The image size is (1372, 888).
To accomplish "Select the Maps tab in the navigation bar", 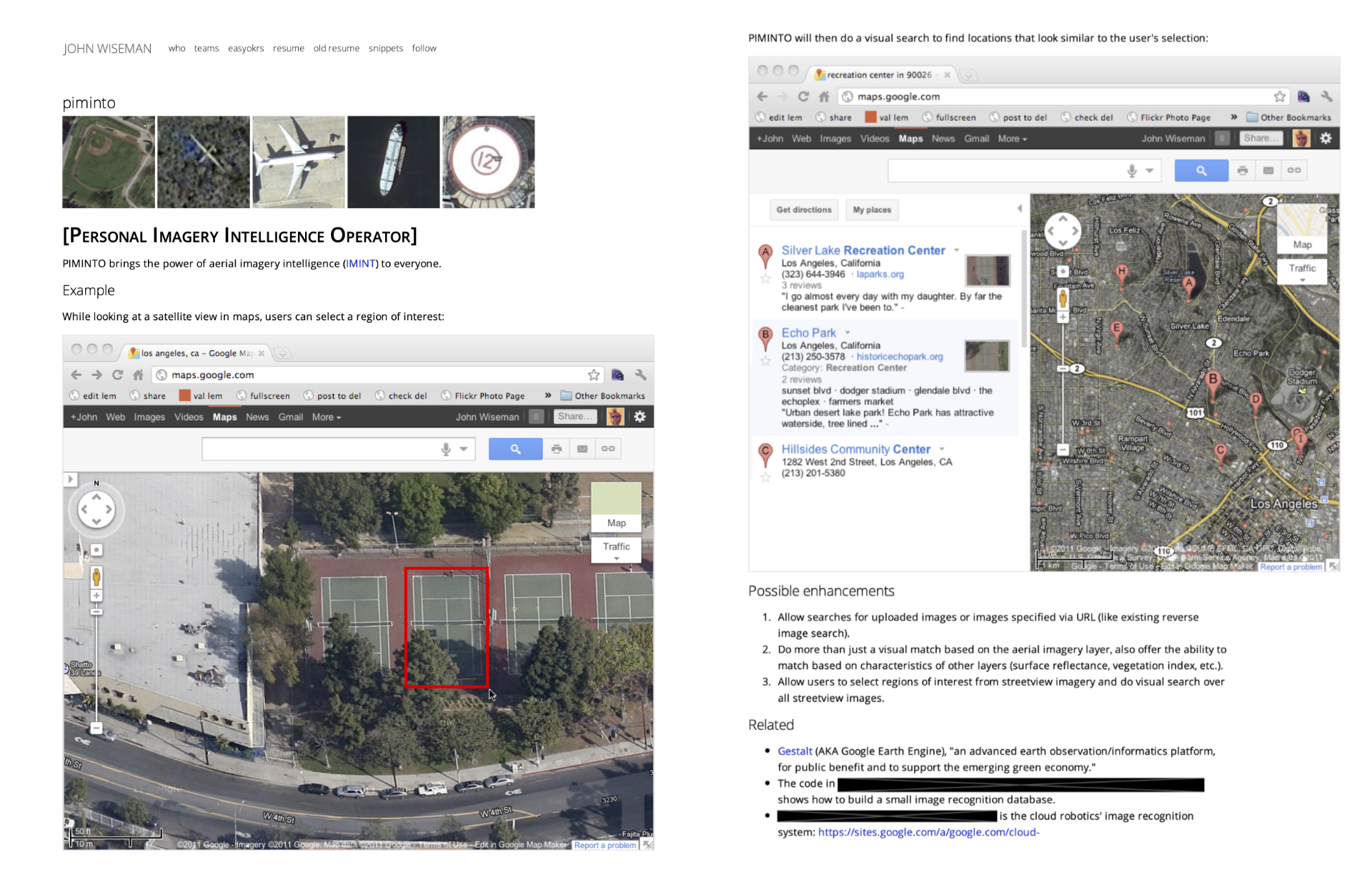I will pos(911,139).
